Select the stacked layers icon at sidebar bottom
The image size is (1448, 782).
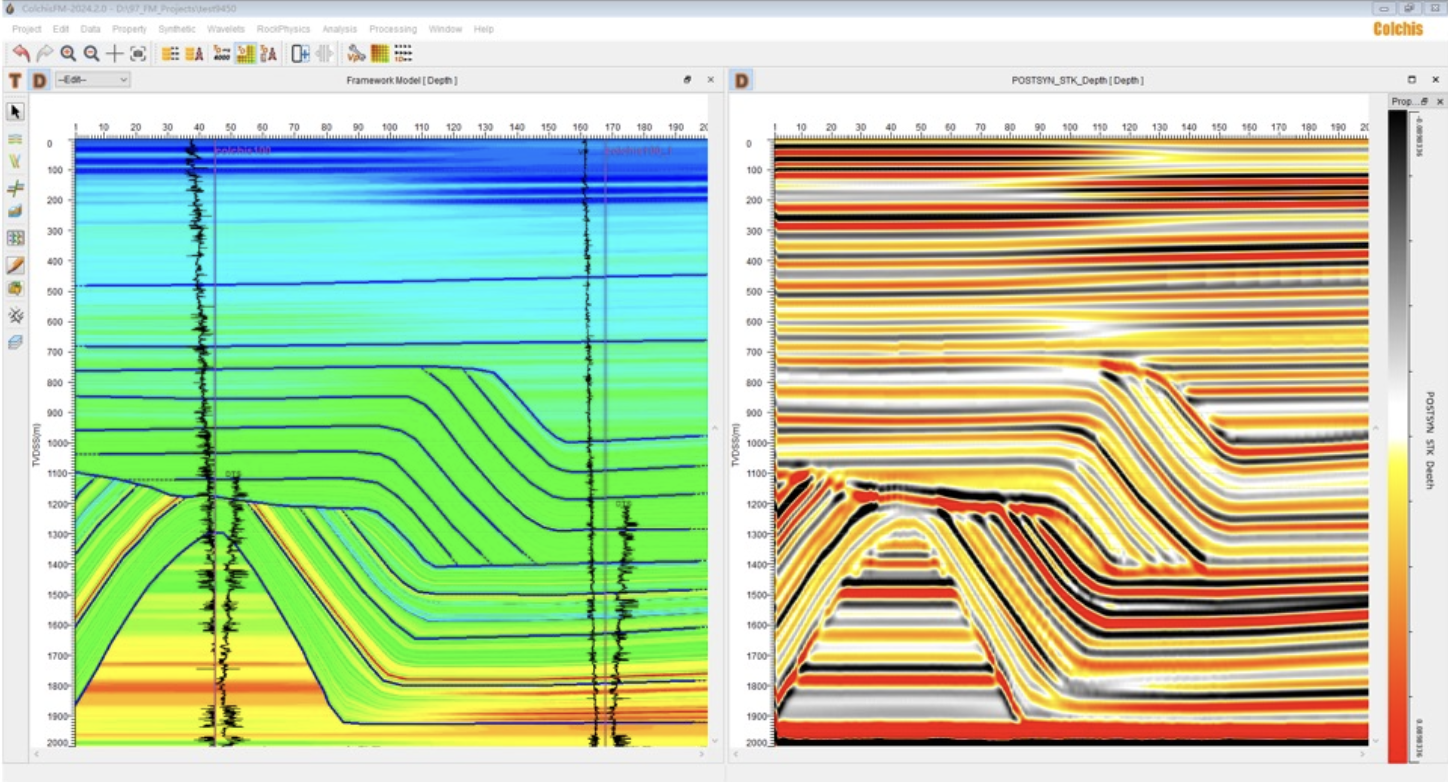pos(16,342)
